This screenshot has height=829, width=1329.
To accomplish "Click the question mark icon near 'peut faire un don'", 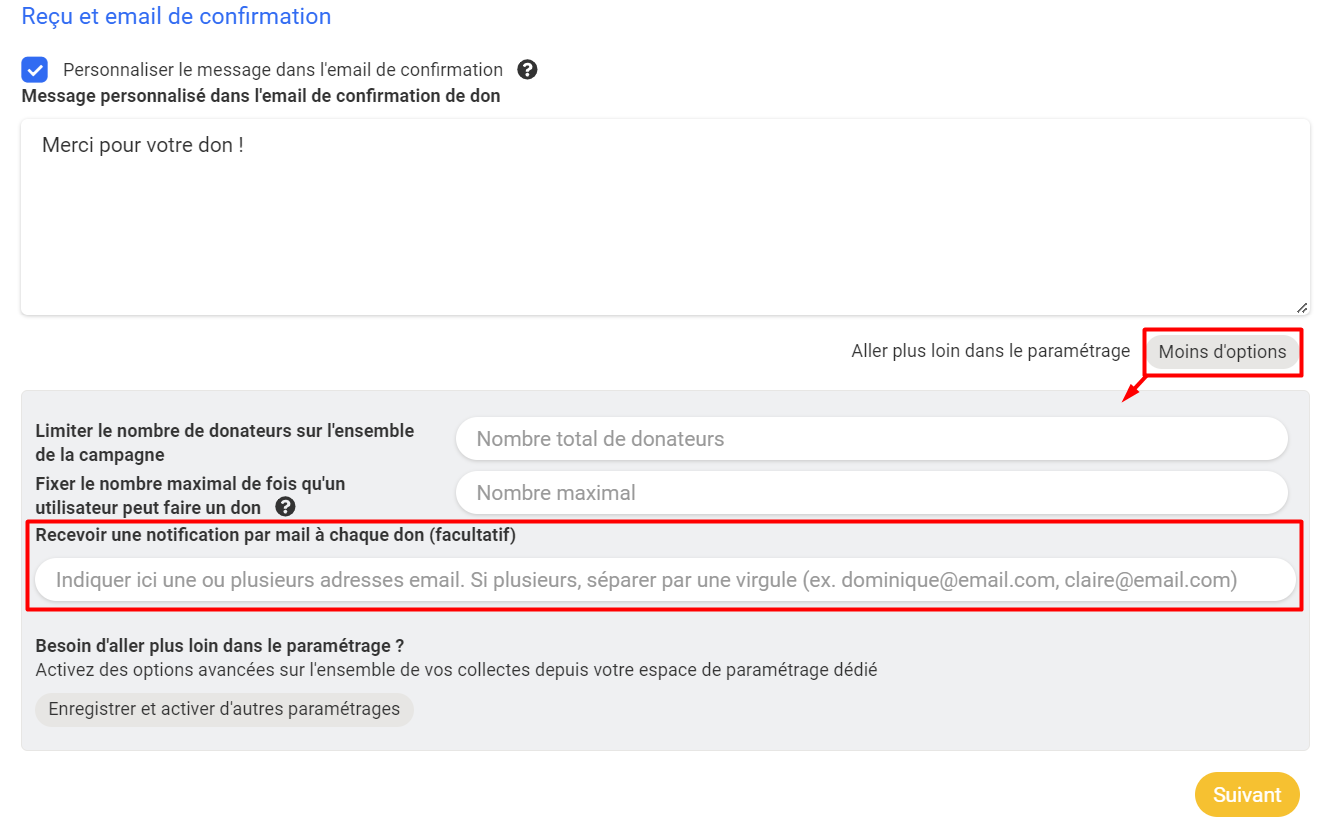I will (x=285, y=507).
